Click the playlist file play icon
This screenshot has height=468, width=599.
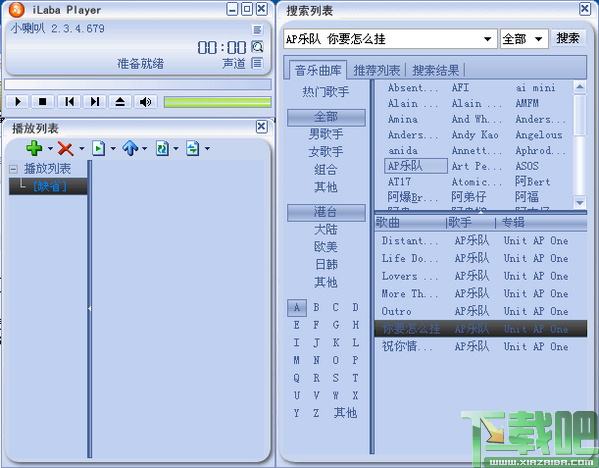(x=98, y=148)
